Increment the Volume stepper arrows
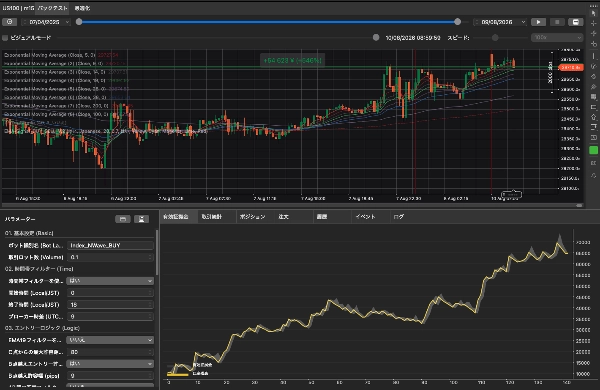600x390 pixels. (x=150, y=257)
